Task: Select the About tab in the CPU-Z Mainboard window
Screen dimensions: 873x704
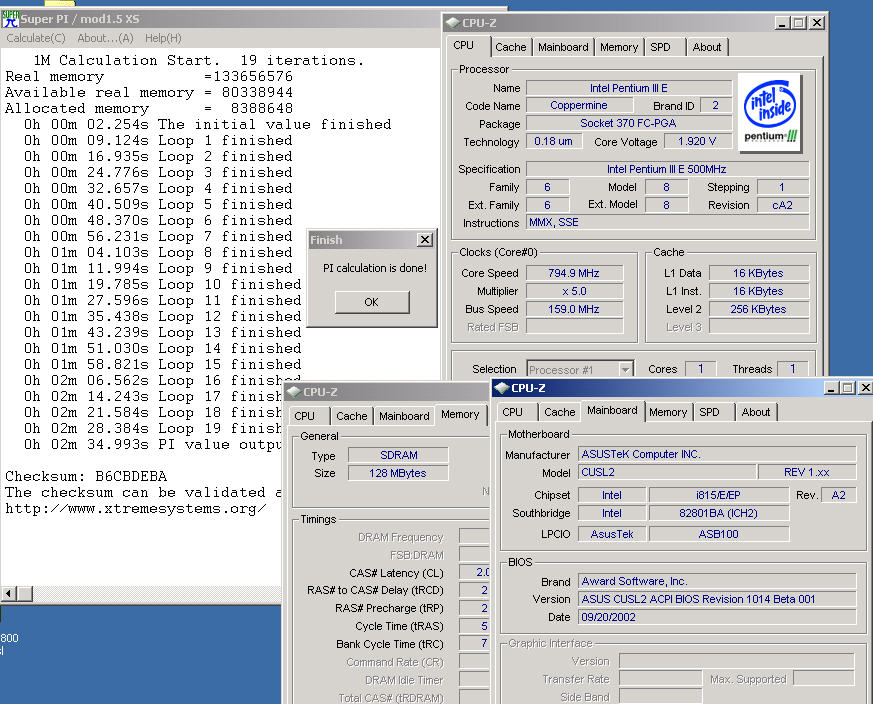Action: pyautogui.click(x=756, y=412)
